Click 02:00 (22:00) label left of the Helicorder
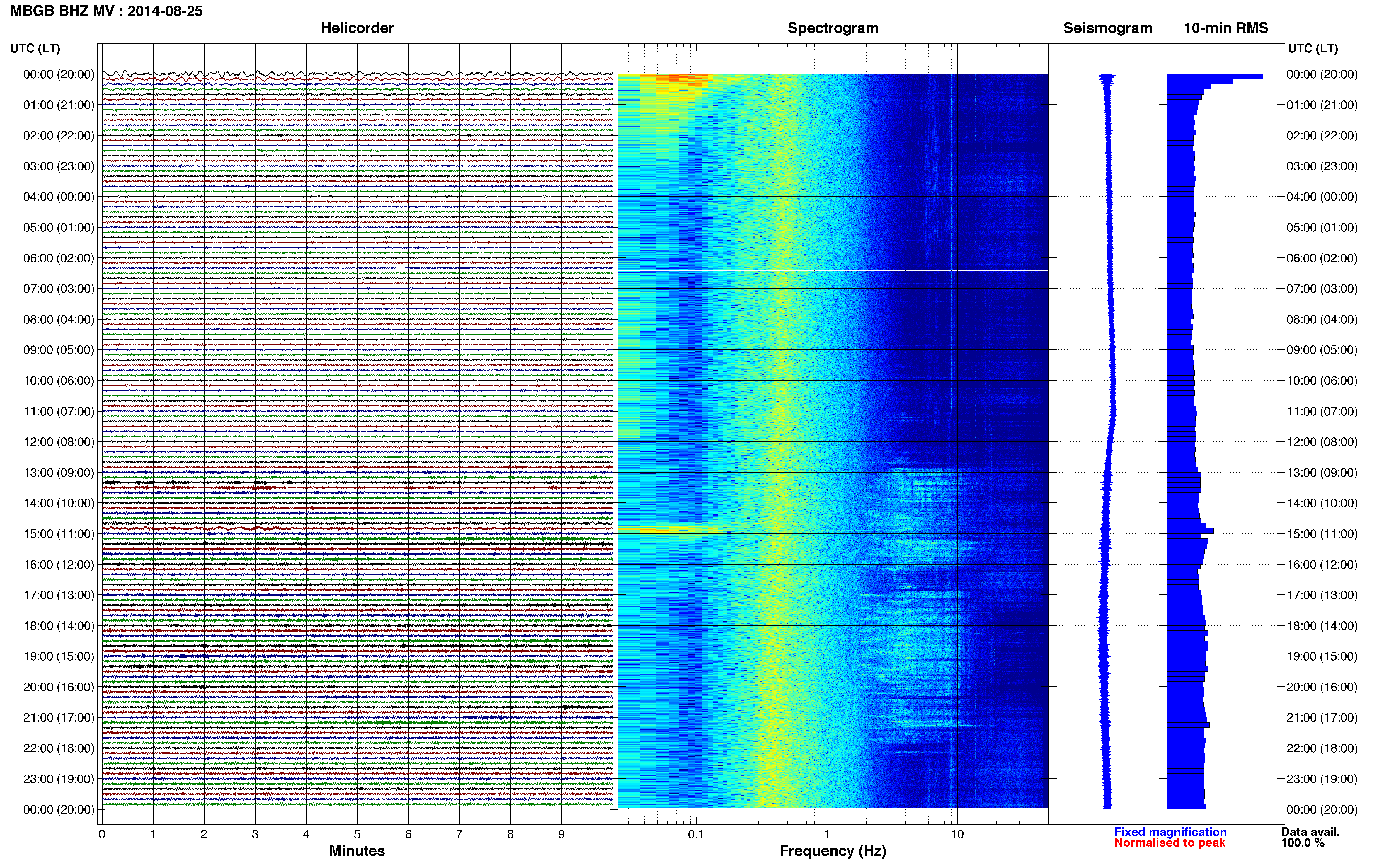Image resolution: width=1389 pixels, height=868 pixels. 59,135
